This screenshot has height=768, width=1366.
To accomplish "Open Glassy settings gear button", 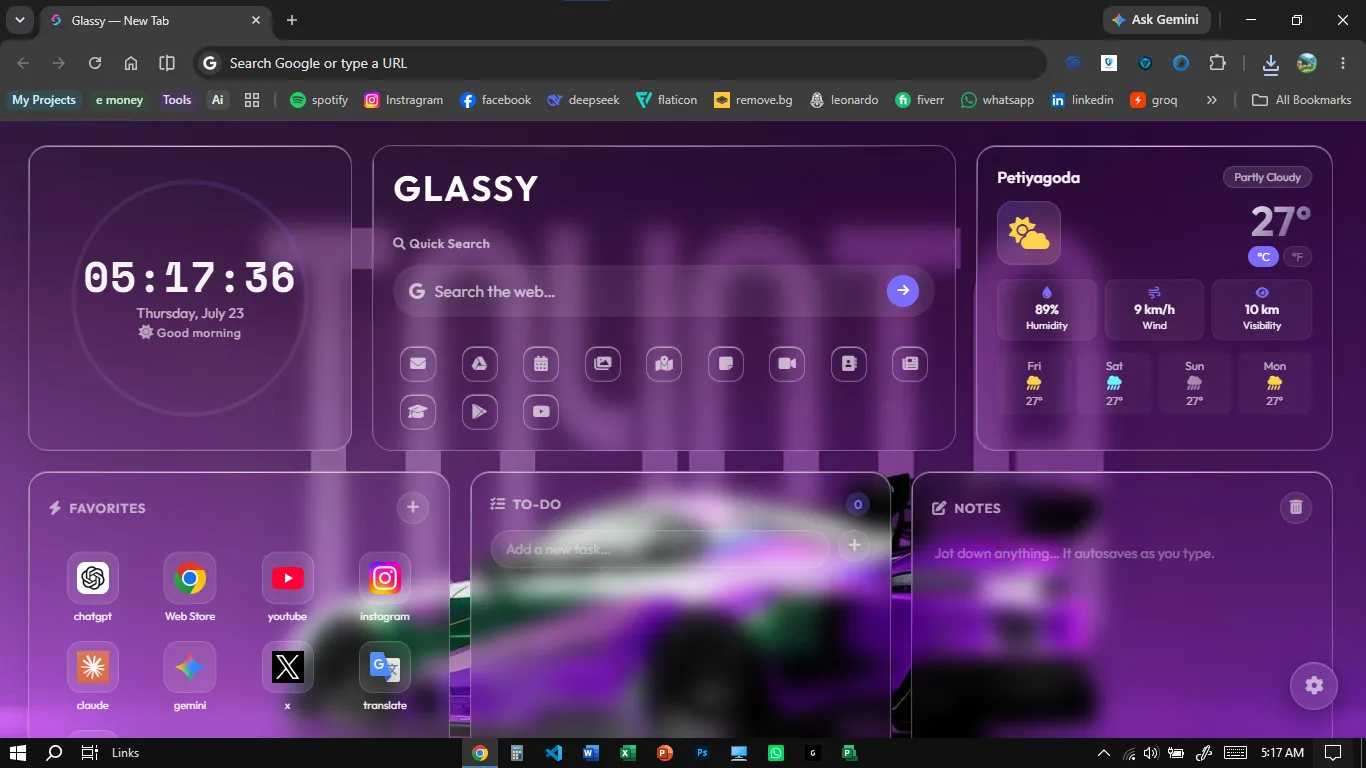I will [x=1314, y=686].
